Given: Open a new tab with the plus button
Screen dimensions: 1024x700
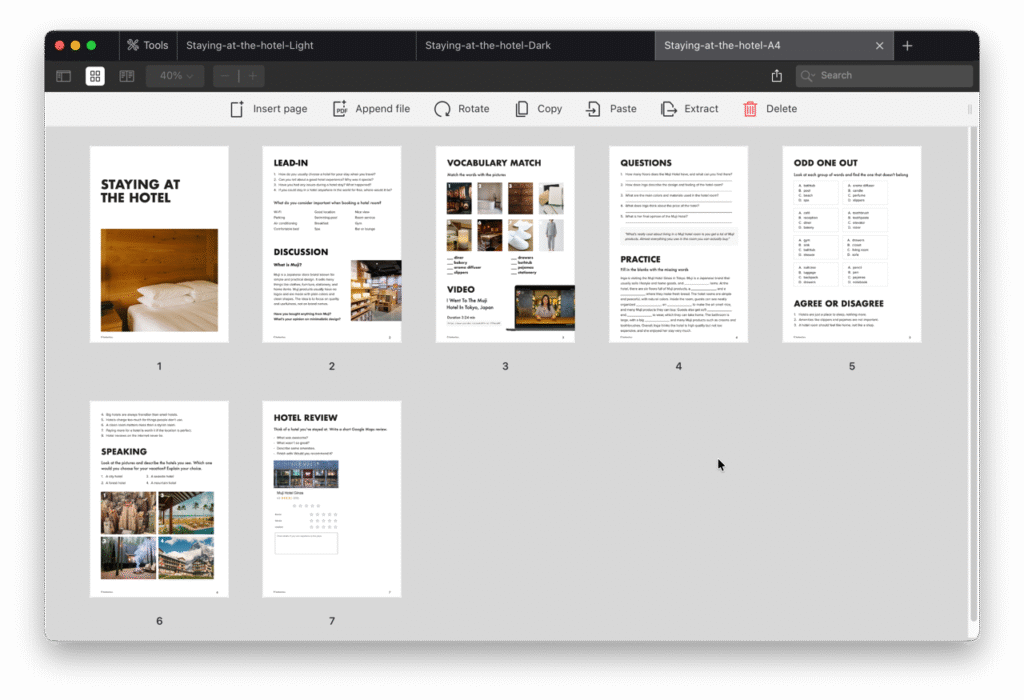Looking at the screenshot, I should (x=907, y=46).
